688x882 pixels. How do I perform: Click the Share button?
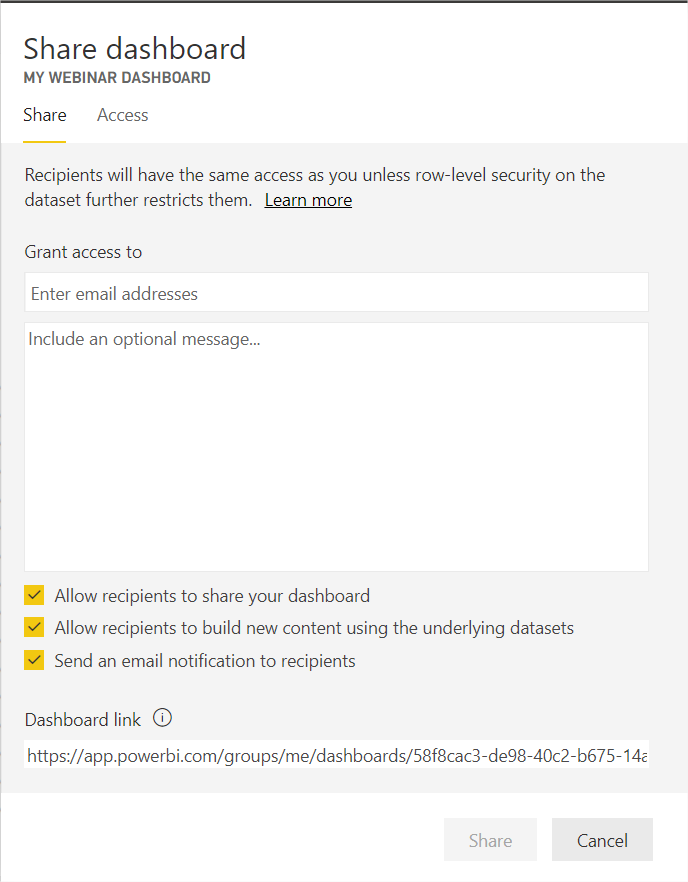click(x=490, y=839)
